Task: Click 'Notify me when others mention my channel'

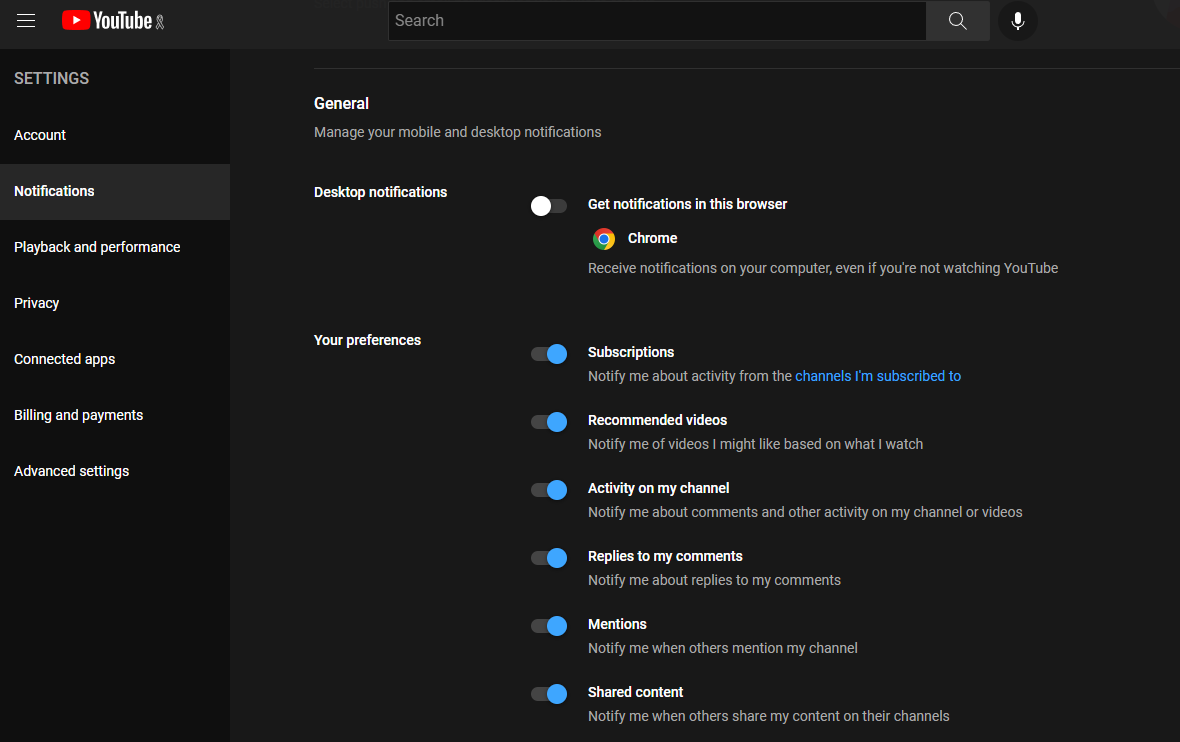Action: coord(722,648)
